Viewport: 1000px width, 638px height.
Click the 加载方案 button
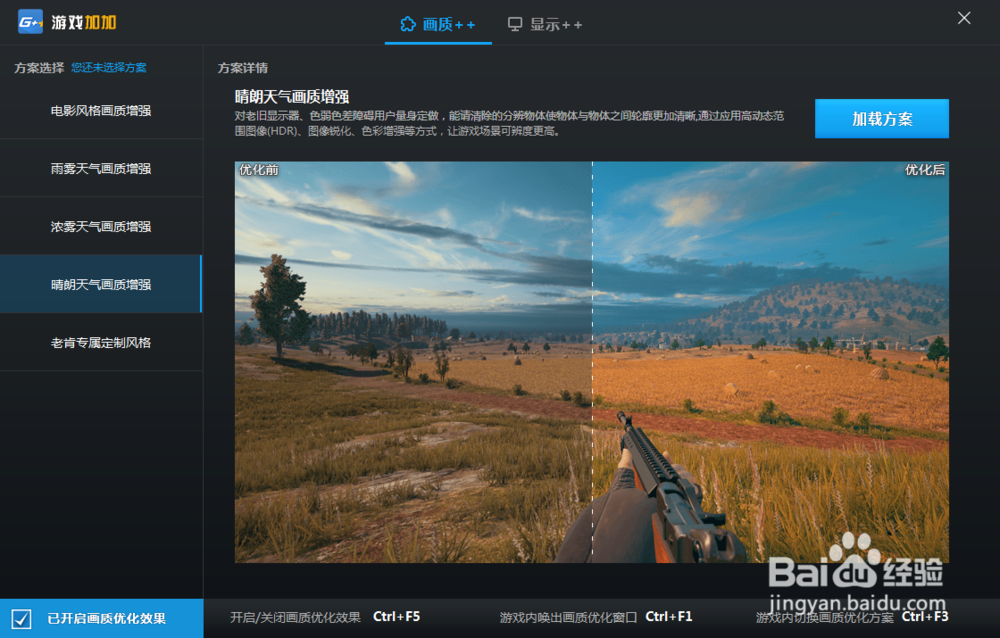(x=881, y=118)
